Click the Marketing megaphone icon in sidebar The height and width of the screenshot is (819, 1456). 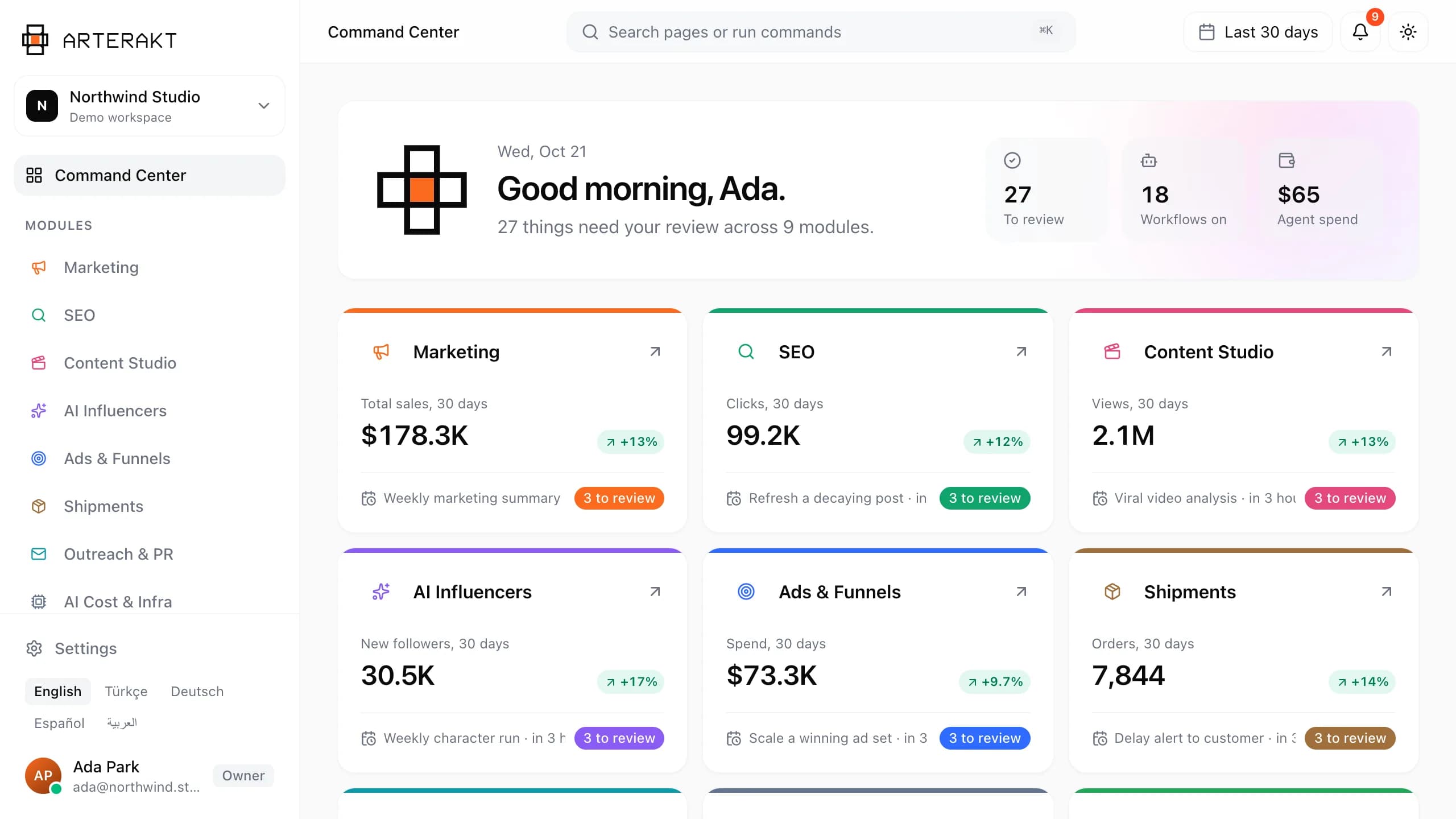(x=39, y=267)
